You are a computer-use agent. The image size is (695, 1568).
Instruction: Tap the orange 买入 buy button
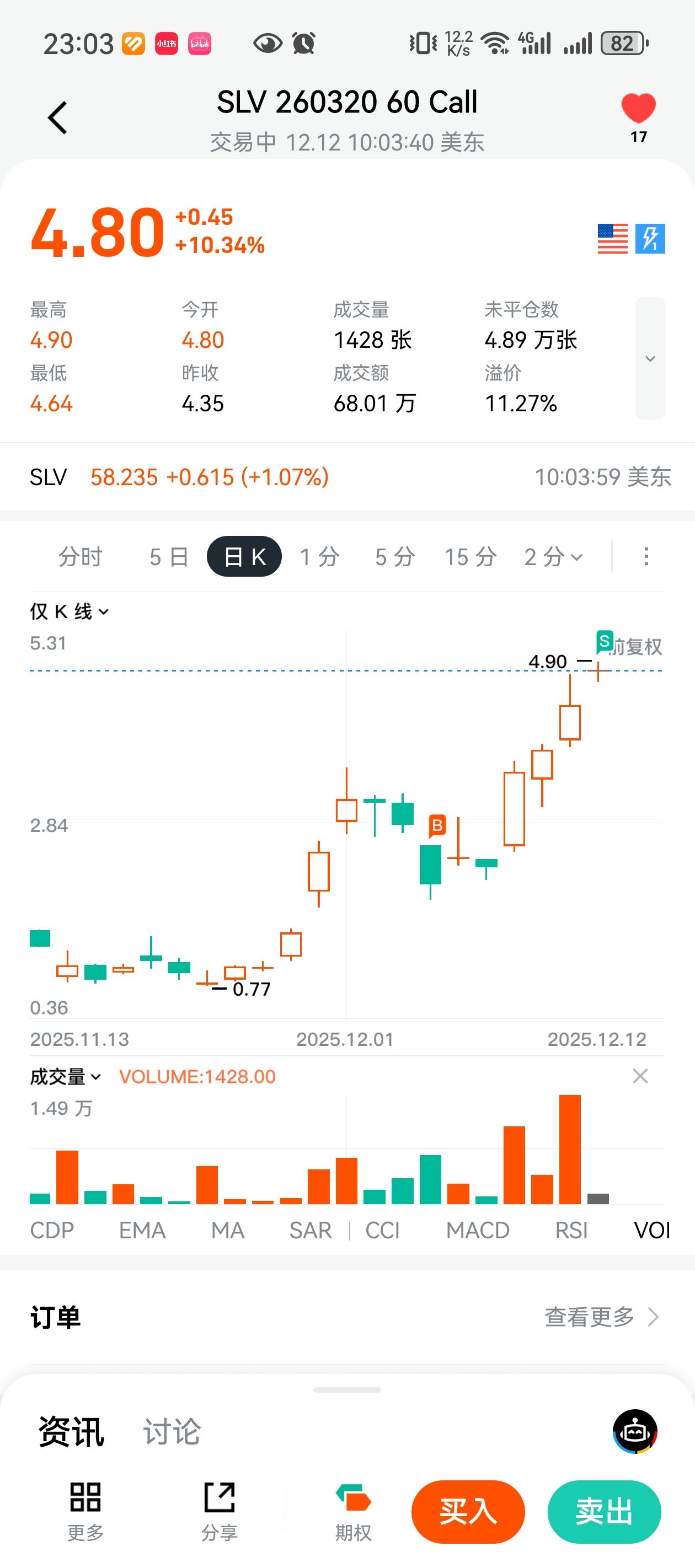[x=468, y=1511]
